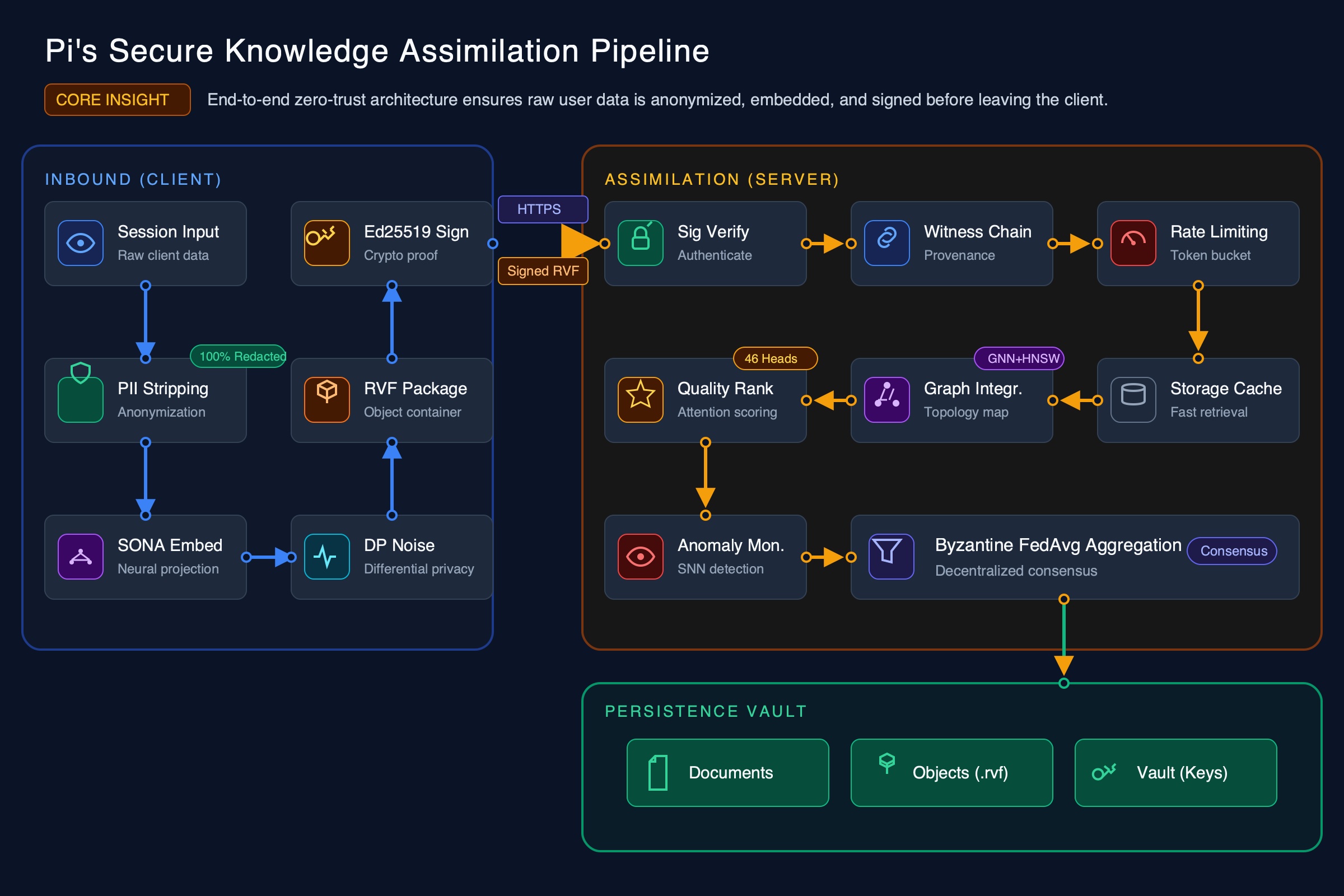Toggle the Signed RVF transfer badge
Screen dimensions: 1344x896
[543, 271]
